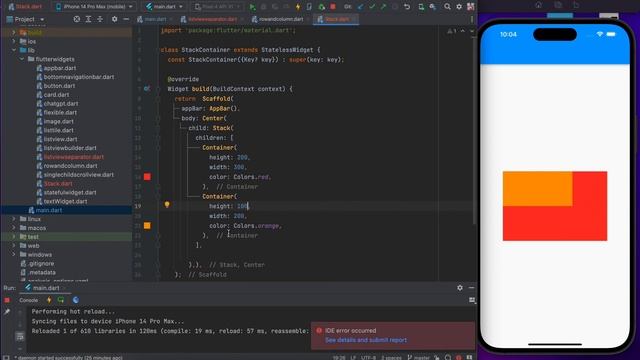The height and width of the screenshot is (360, 640).
Task: Open appbar.dart in project tree
Action: pos(60,68)
